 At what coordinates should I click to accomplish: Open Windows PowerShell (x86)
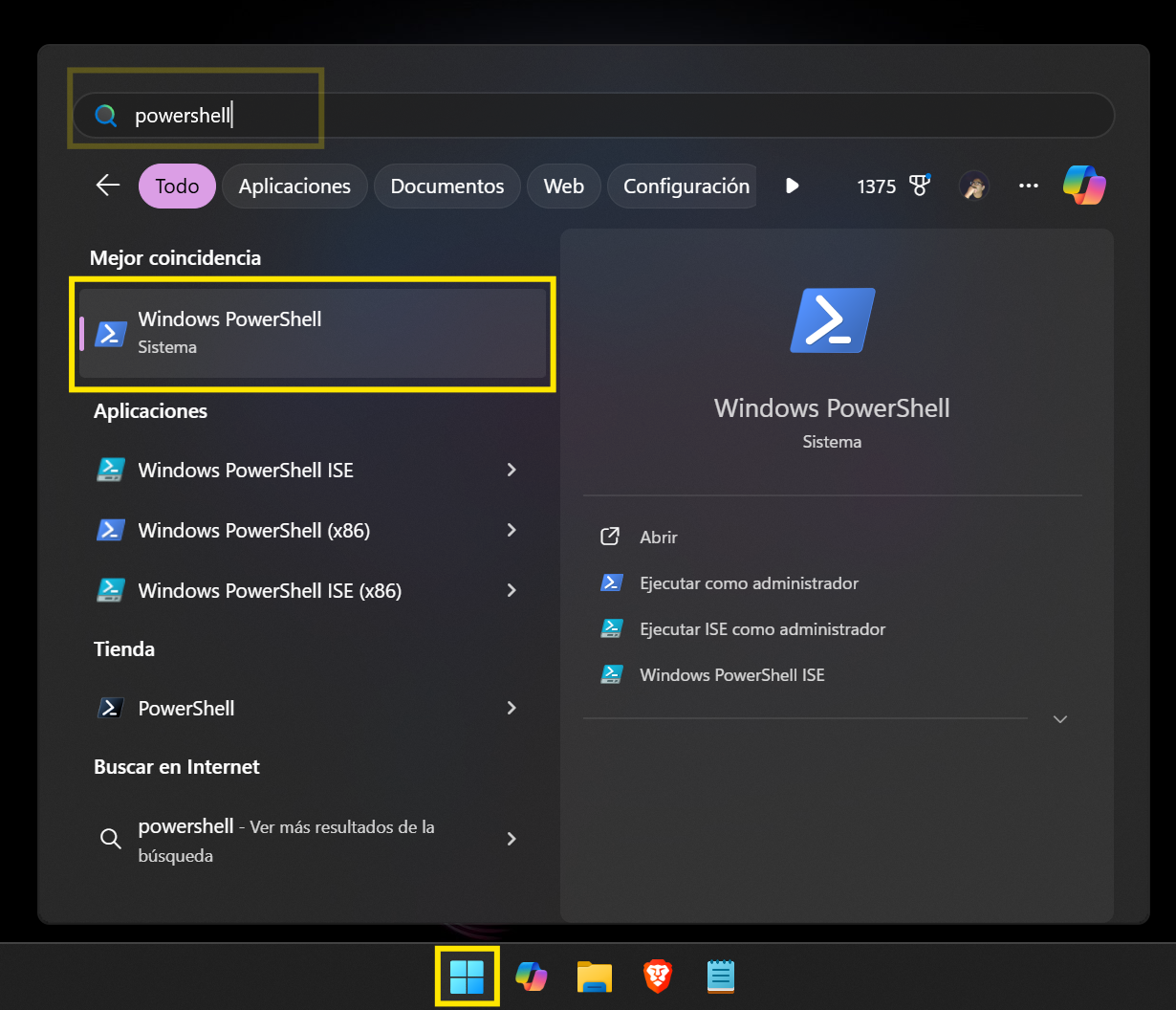pyautogui.click(x=253, y=530)
